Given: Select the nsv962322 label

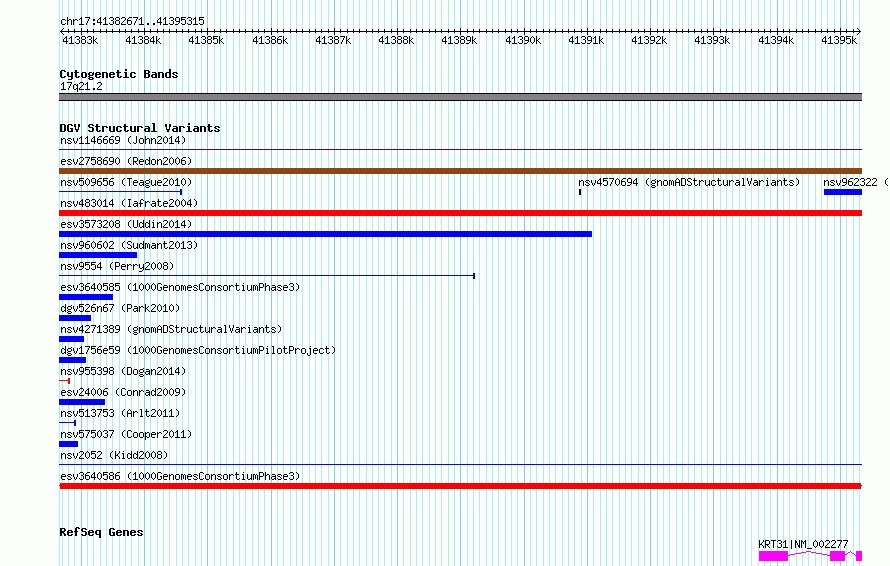Looking at the screenshot, I should [850, 182].
